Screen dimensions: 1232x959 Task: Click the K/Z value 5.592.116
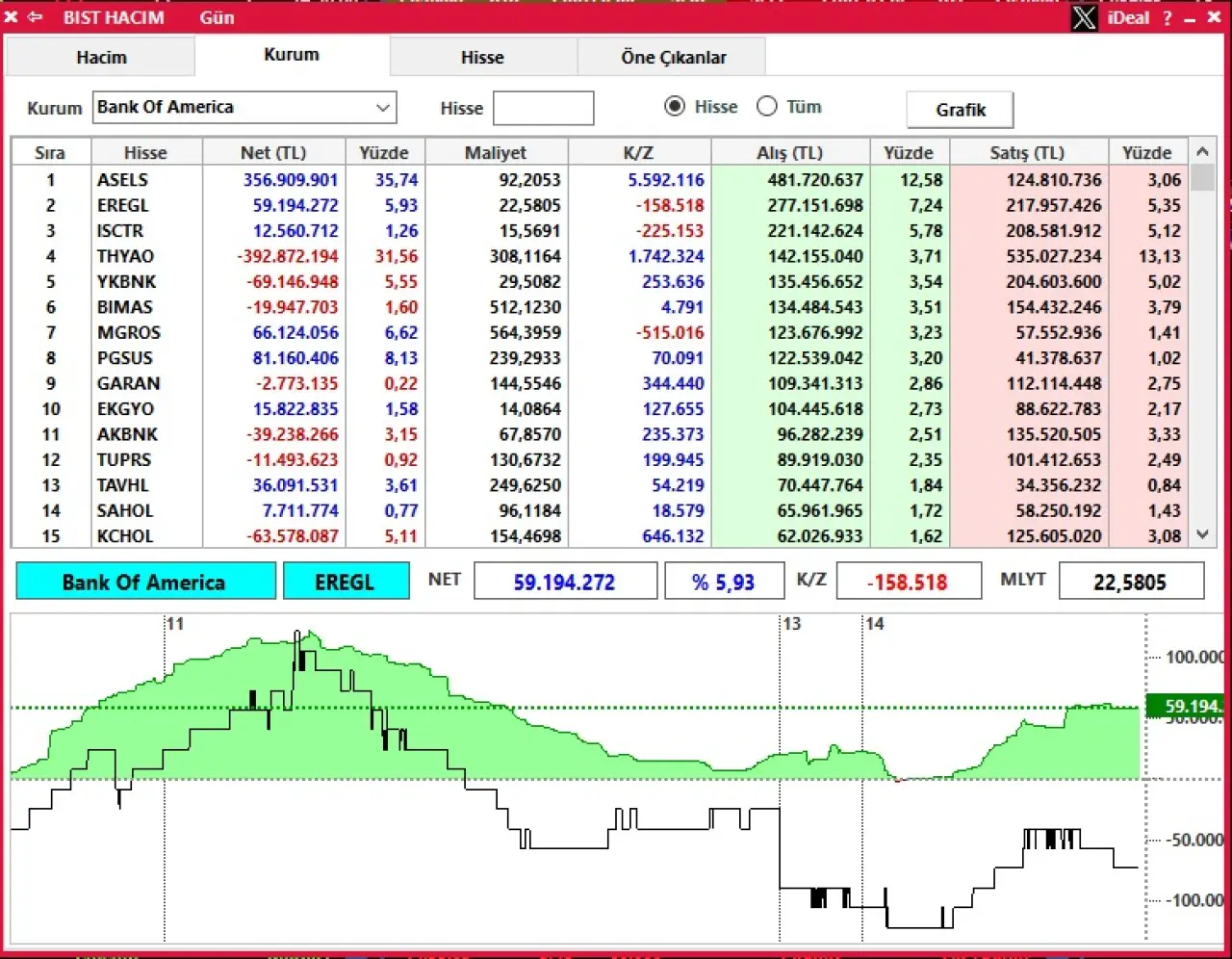[x=666, y=180]
